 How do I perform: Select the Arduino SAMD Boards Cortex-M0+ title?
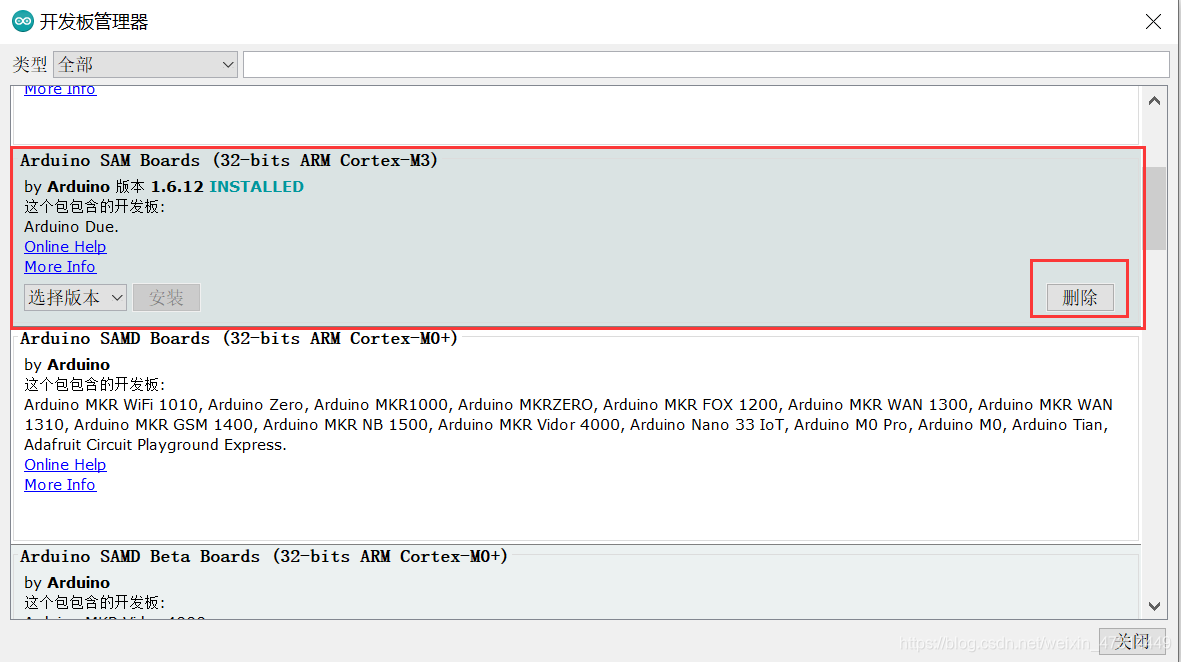(x=239, y=338)
